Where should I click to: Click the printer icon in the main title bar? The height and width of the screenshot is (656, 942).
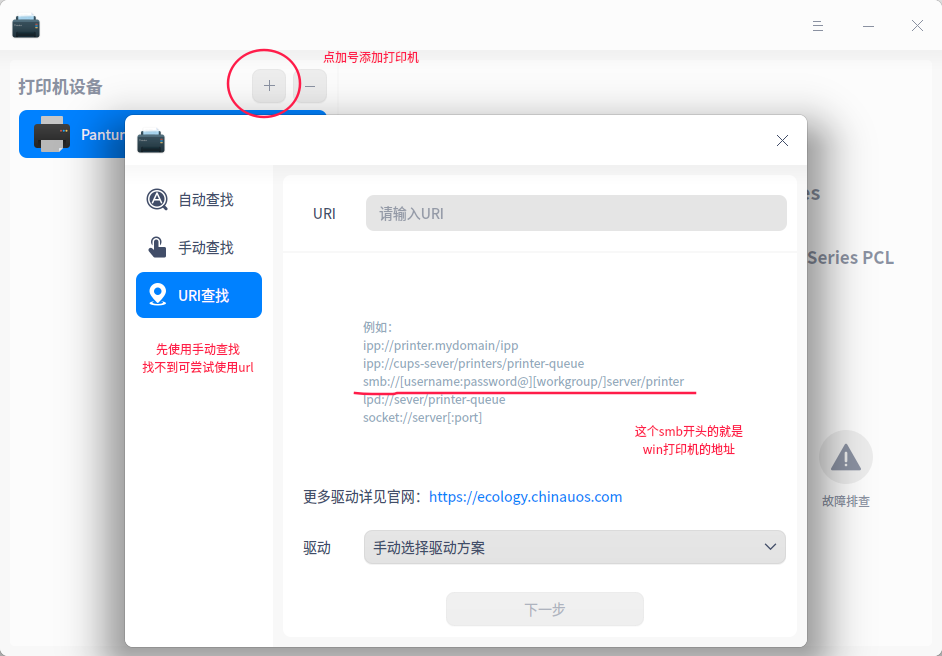(26, 26)
